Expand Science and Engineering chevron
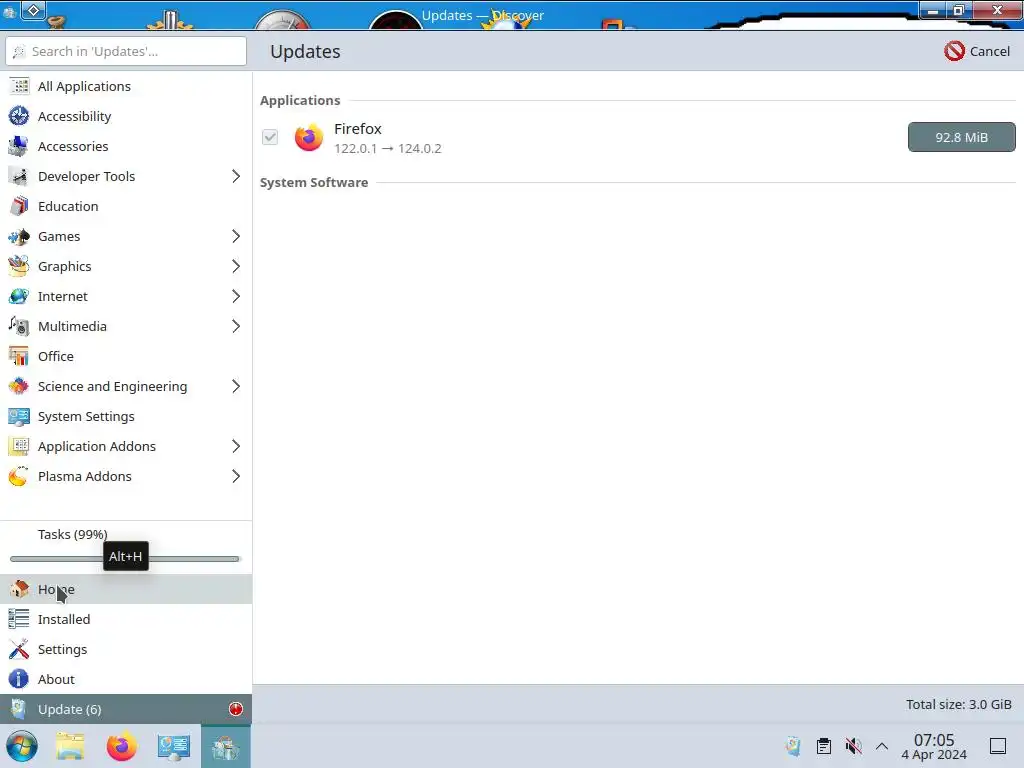 [x=236, y=387]
